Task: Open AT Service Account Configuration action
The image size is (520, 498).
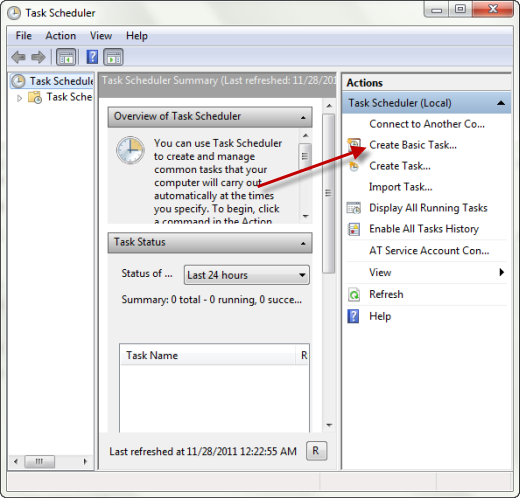Action: [429, 250]
